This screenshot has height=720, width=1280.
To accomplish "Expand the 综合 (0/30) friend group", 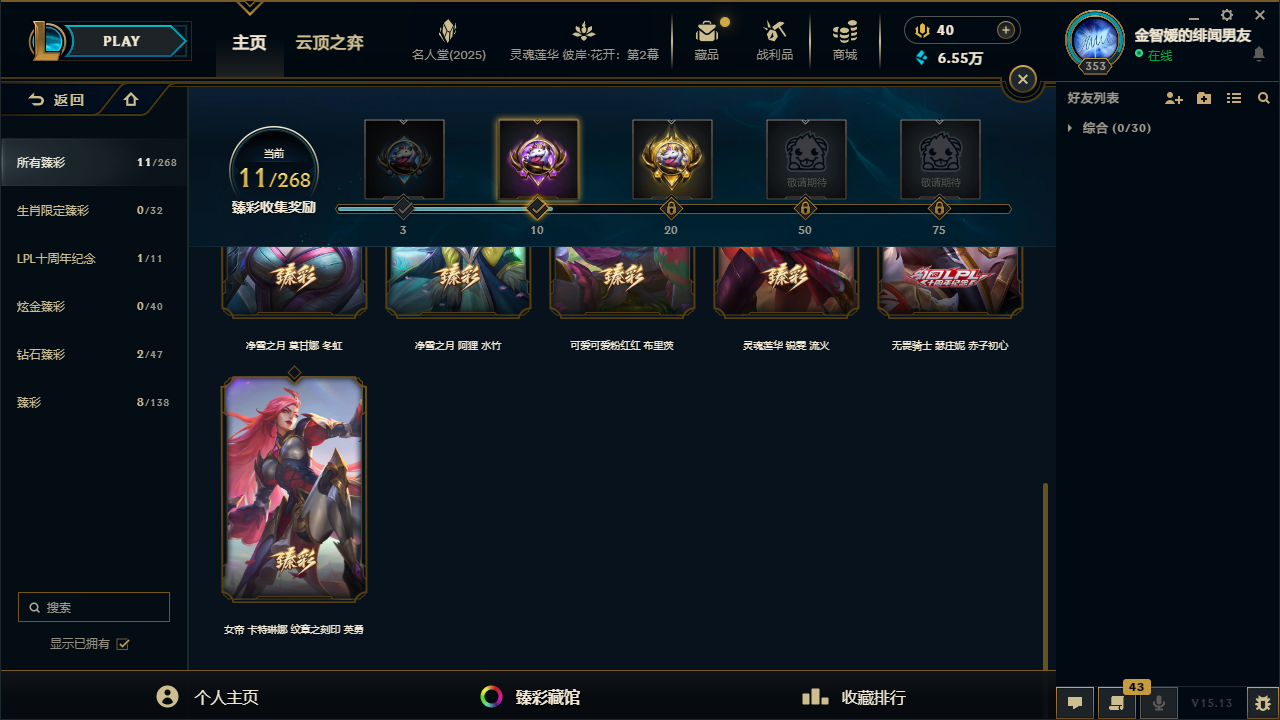I will click(x=1110, y=128).
